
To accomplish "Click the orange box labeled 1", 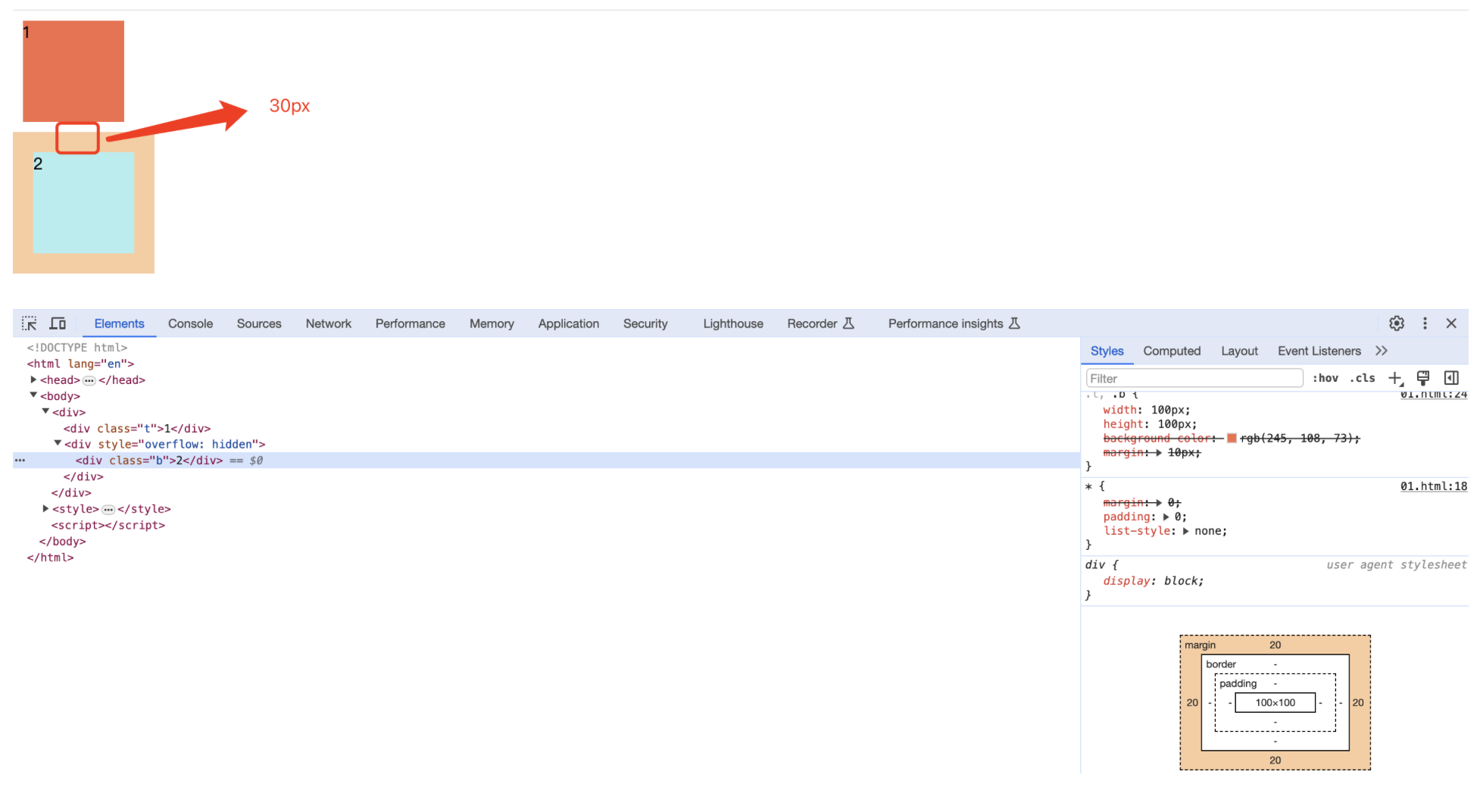I will click(x=73, y=71).
